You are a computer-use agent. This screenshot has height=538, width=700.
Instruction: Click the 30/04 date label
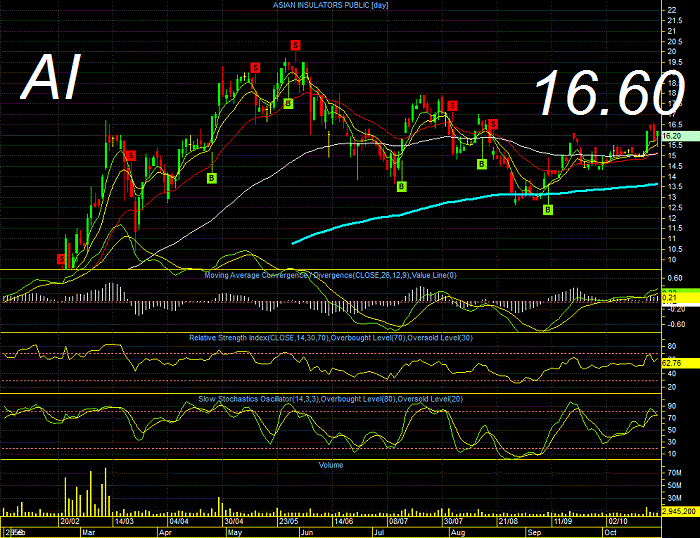pyautogui.click(x=233, y=521)
